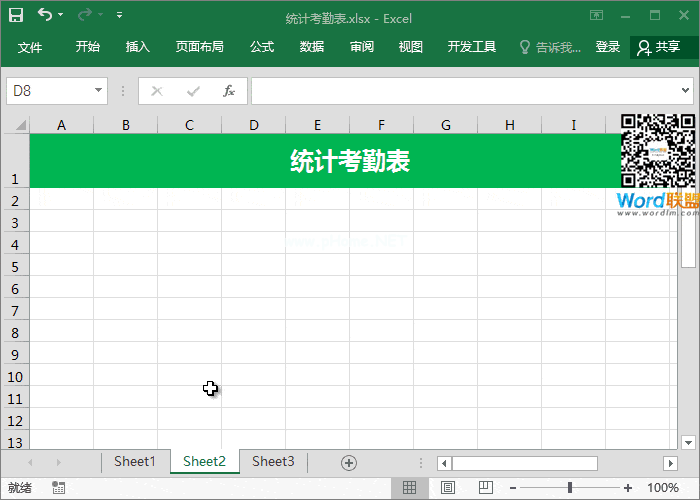This screenshot has width=700, height=500.
Task: Switch to Page Layout view icon
Action: (x=448, y=488)
